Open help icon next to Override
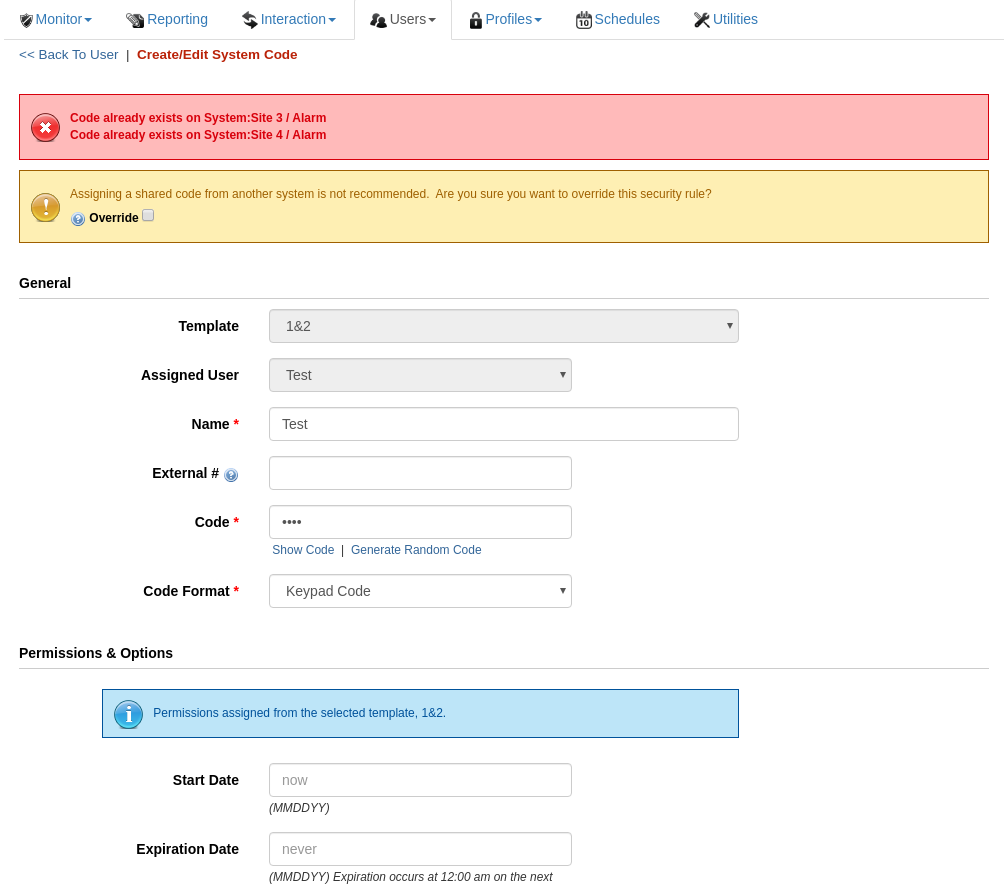 coord(78,219)
